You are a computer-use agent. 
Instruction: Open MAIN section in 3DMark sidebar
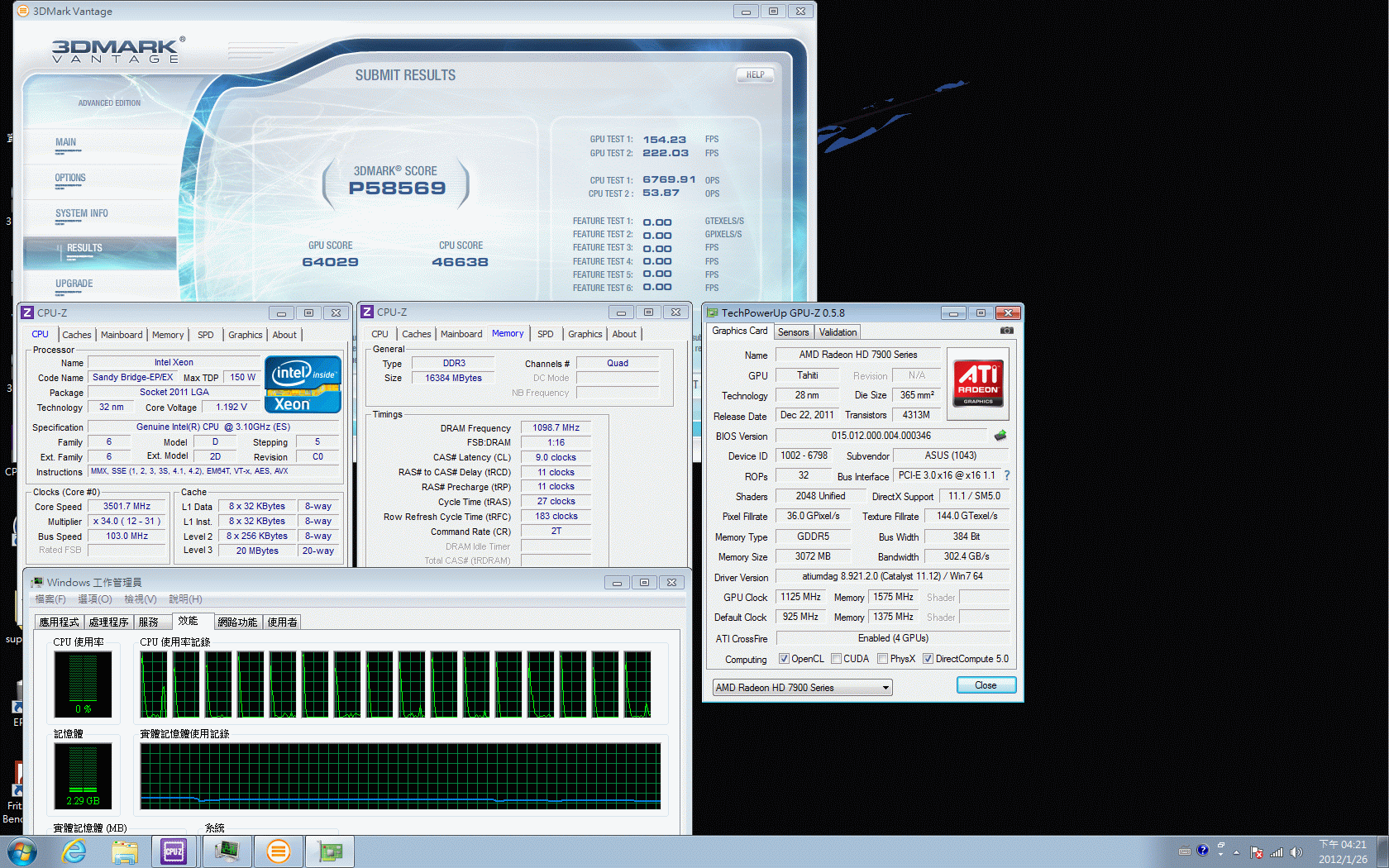66,142
